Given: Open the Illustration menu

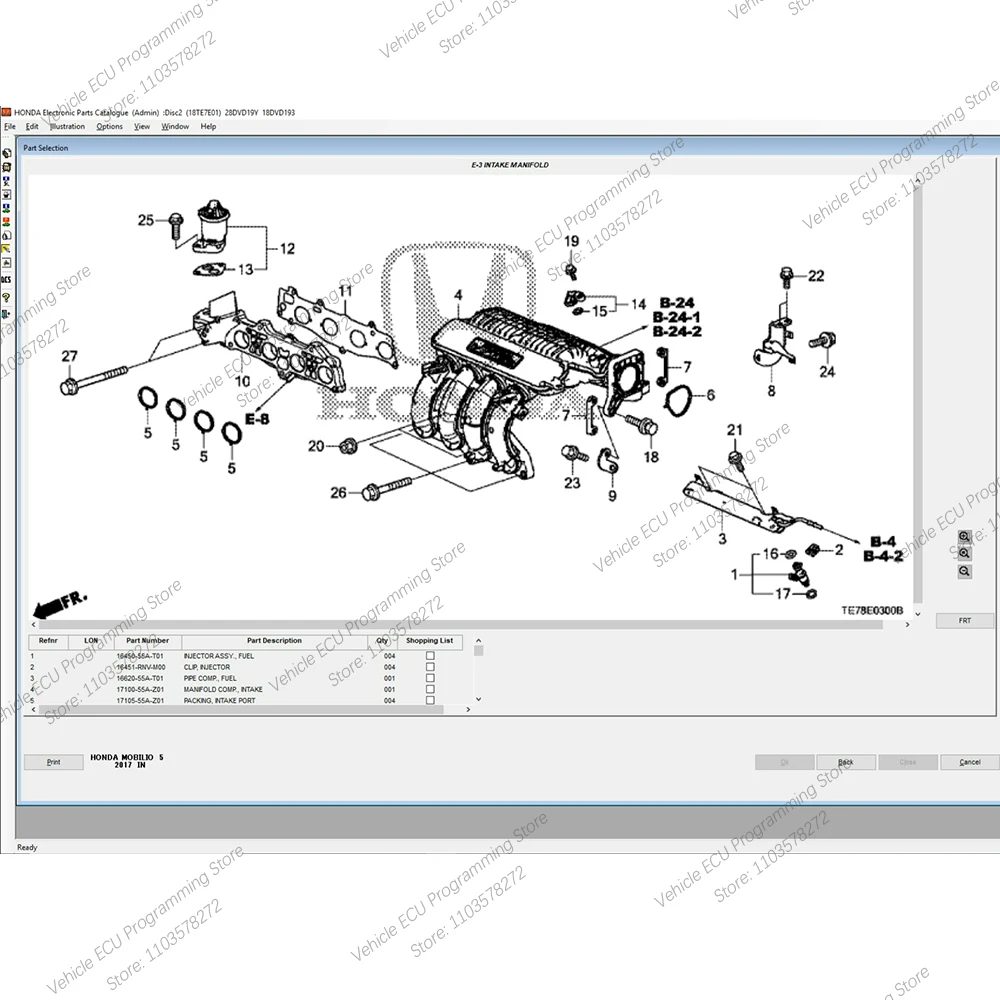Looking at the screenshot, I should coord(68,126).
